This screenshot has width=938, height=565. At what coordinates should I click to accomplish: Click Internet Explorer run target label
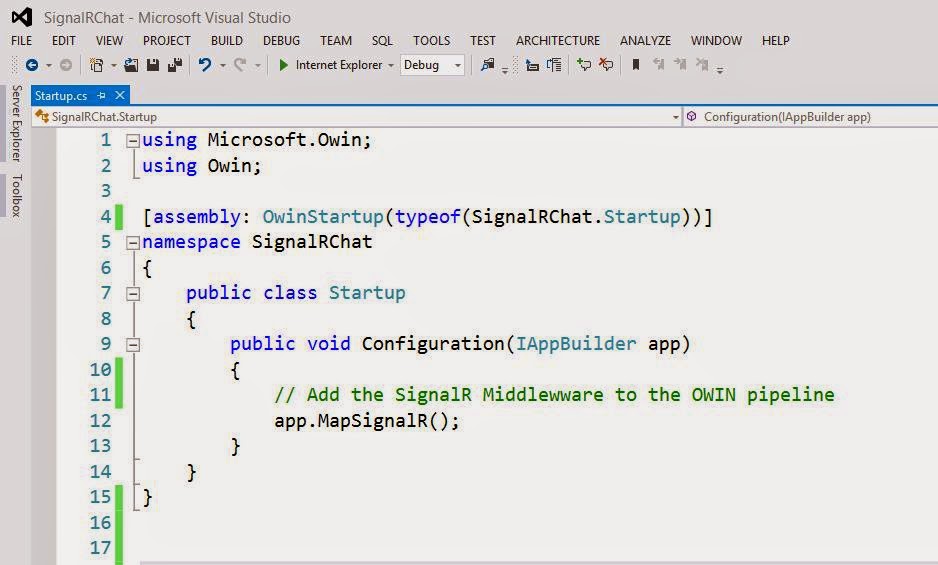coord(339,65)
